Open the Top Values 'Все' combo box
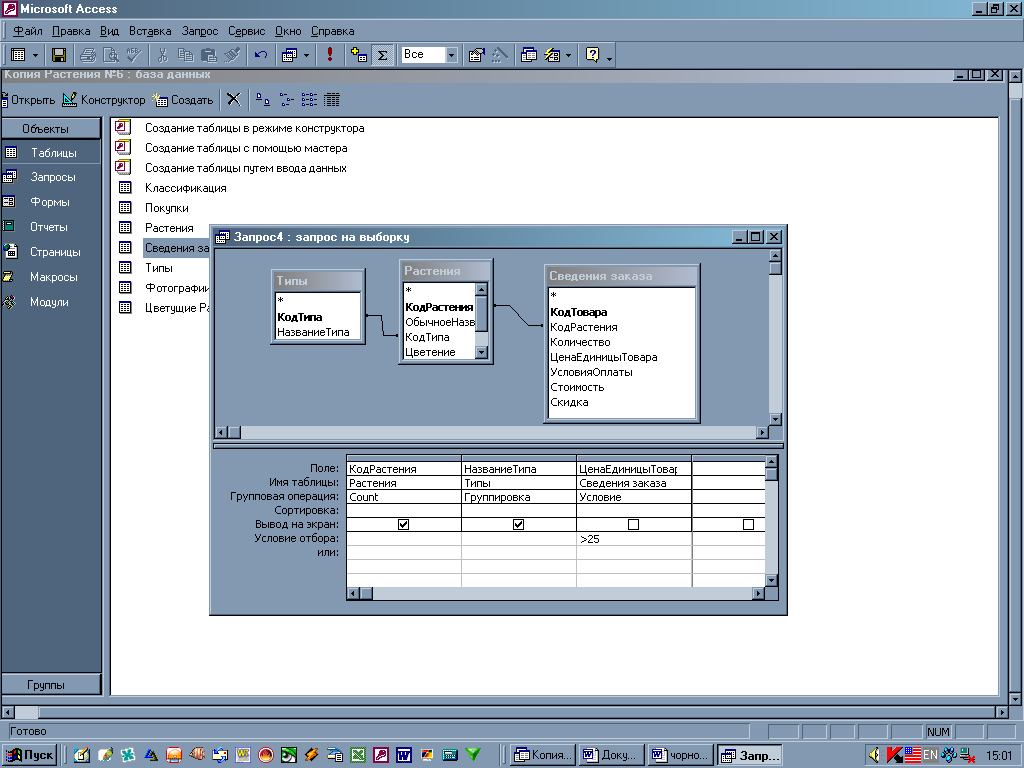Viewport: 1024px width, 768px height. [x=451, y=55]
